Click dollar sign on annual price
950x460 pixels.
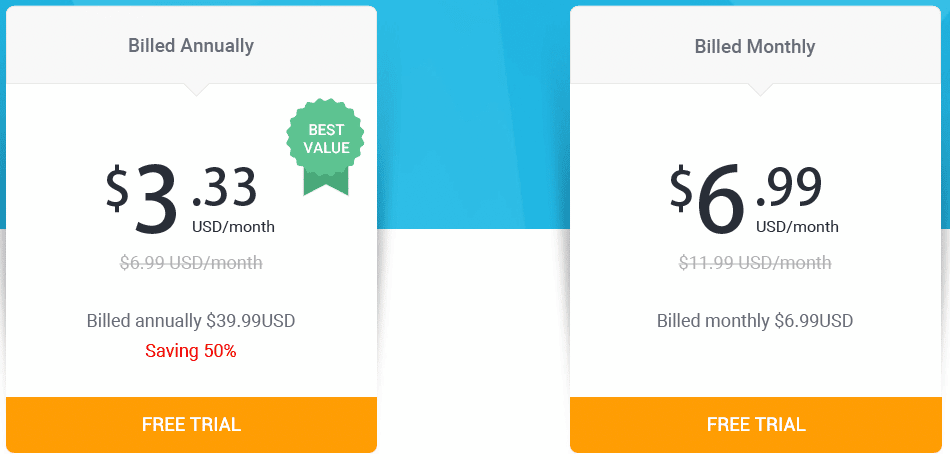[x=118, y=188]
